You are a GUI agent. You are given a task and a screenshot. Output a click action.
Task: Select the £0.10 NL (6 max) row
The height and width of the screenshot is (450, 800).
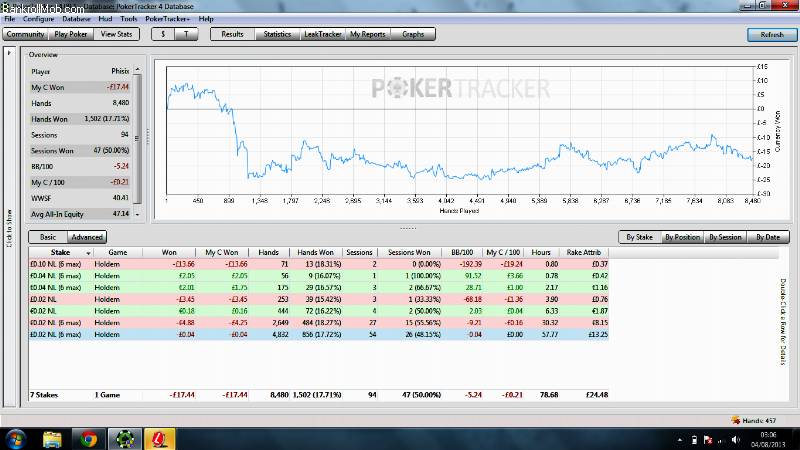pyautogui.click(x=318, y=264)
